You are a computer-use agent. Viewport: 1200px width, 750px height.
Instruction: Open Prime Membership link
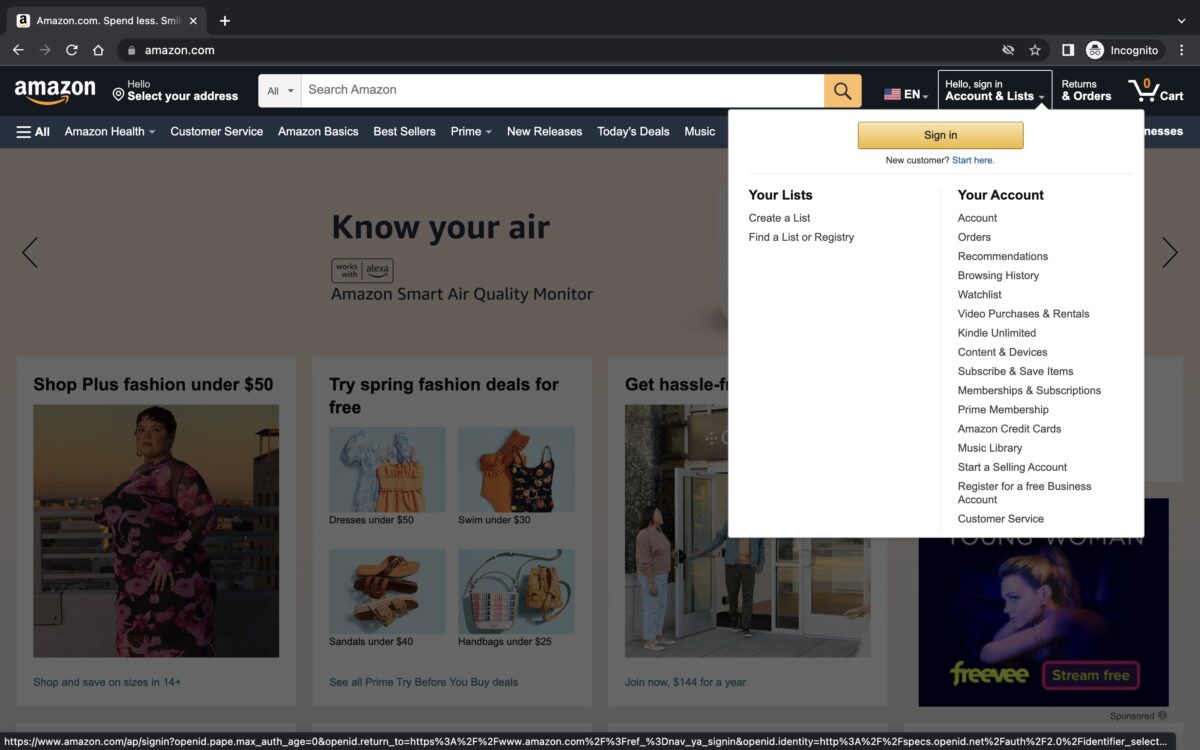click(1003, 409)
